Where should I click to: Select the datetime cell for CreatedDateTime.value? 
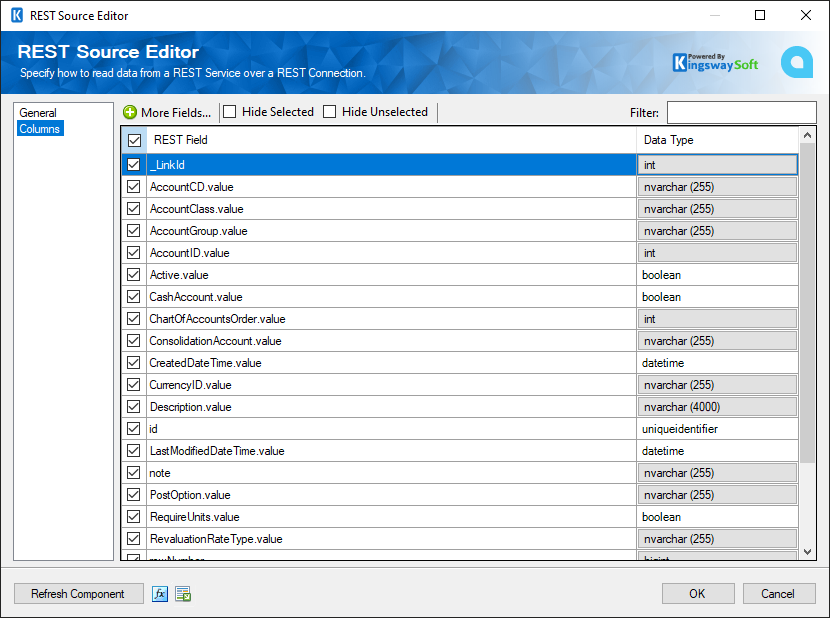pos(717,363)
